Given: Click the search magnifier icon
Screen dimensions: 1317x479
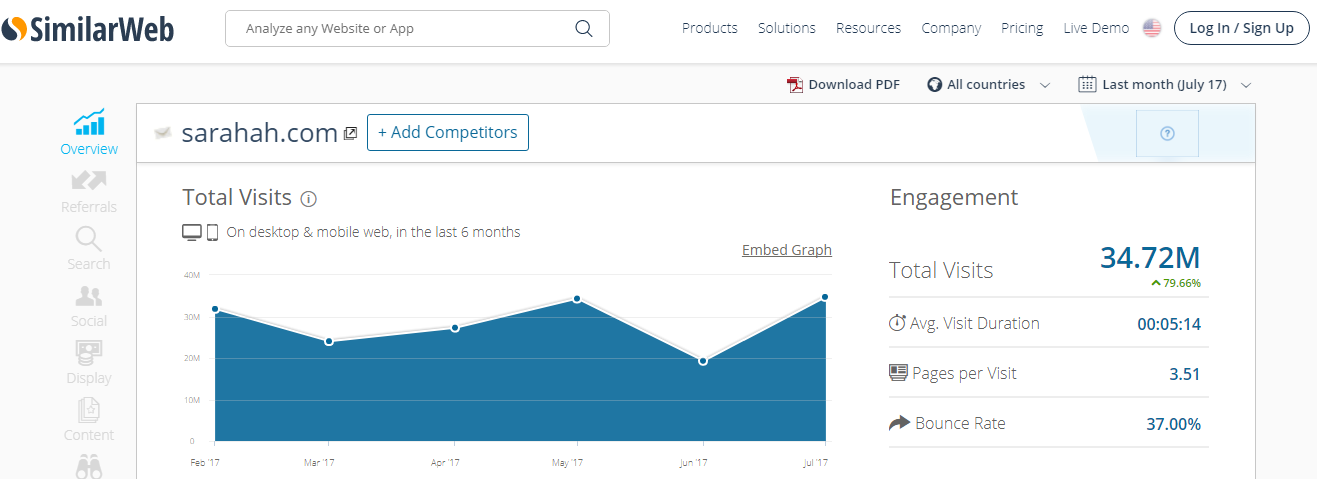Looking at the screenshot, I should 584,28.
